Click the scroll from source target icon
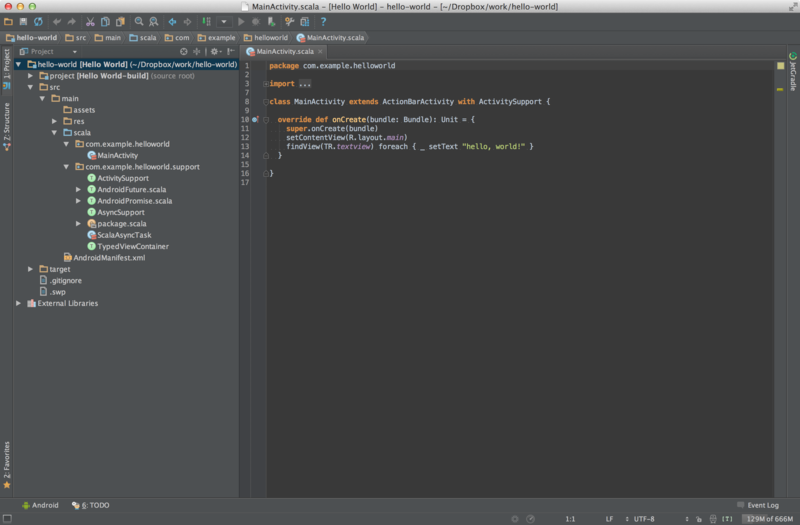800x525 pixels. (184, 52)
